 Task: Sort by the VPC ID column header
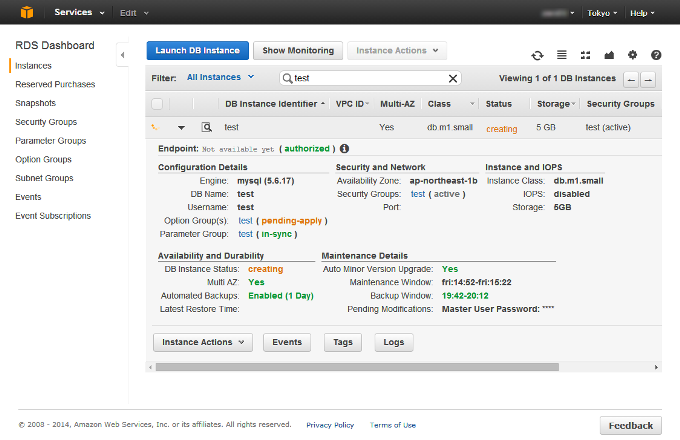tap(352, 104)
